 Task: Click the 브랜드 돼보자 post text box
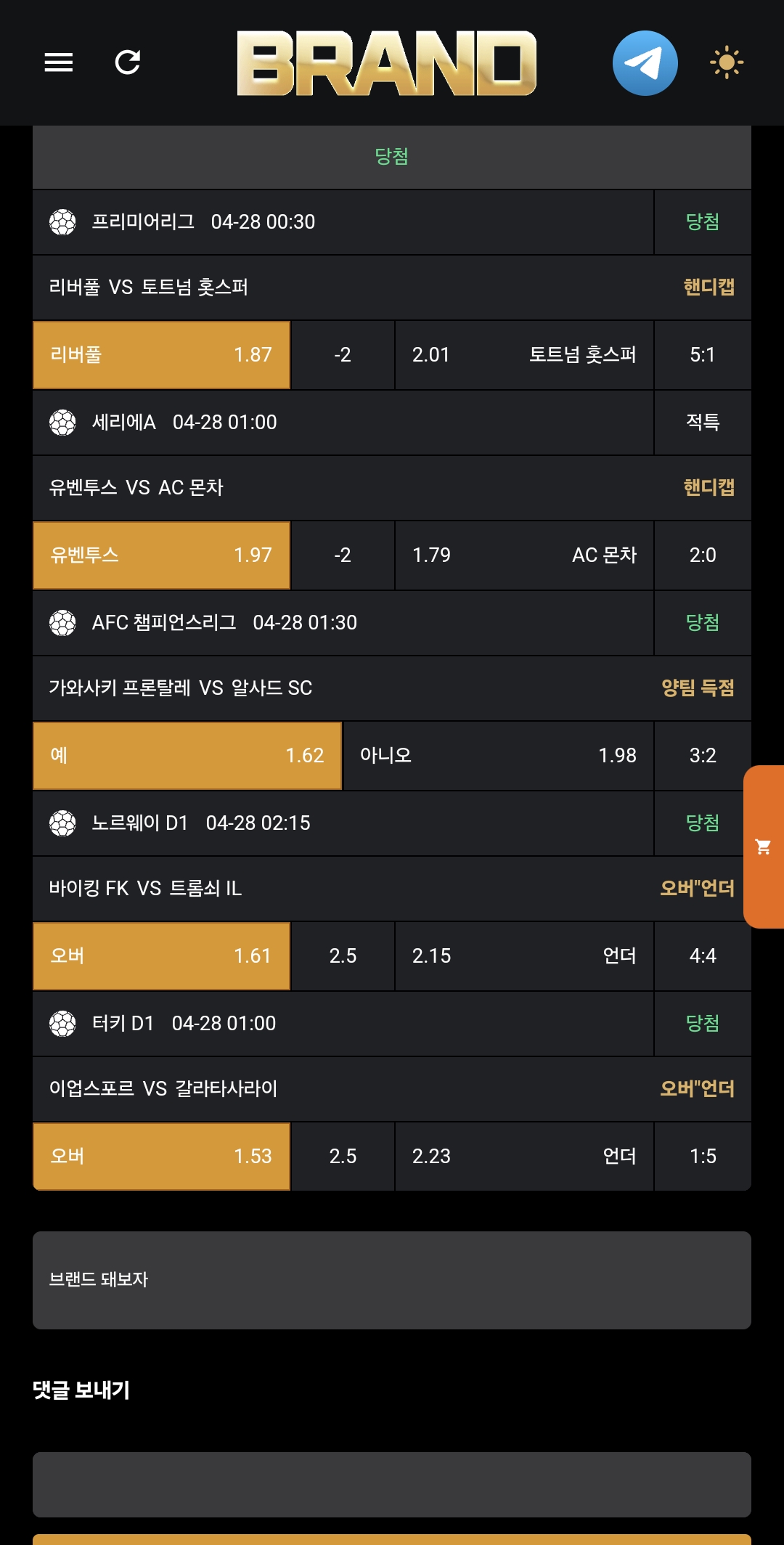pyautogui.click(x=392, y=1280)
